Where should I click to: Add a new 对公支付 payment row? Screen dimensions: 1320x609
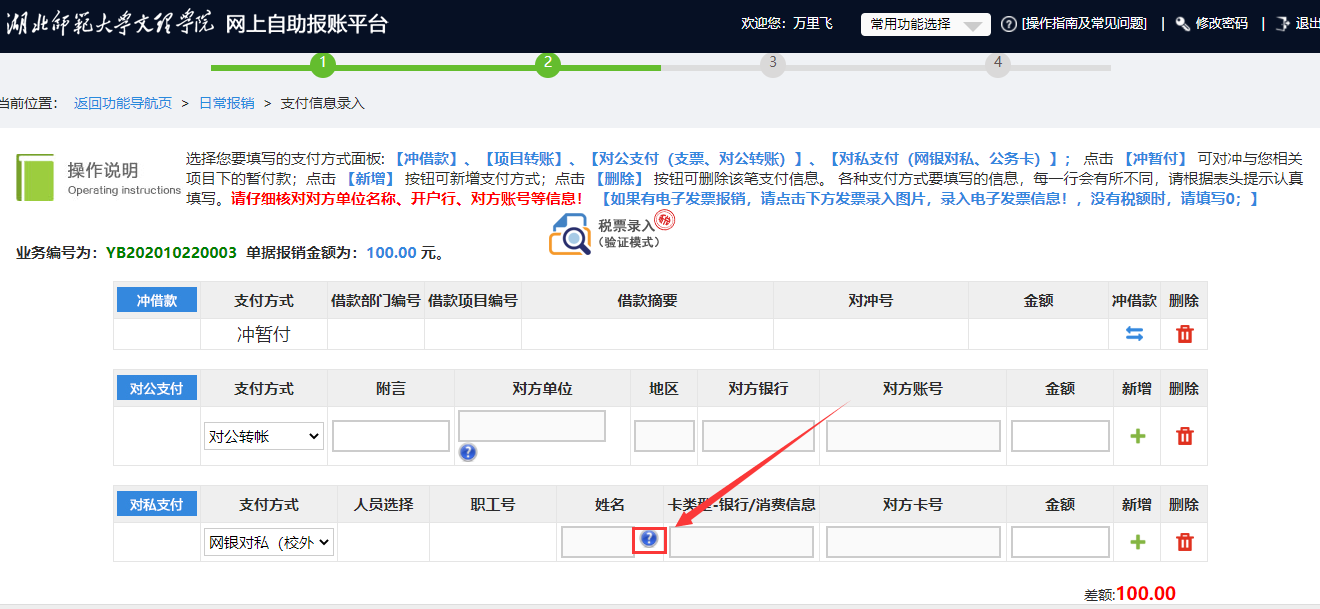[1136, 436]
